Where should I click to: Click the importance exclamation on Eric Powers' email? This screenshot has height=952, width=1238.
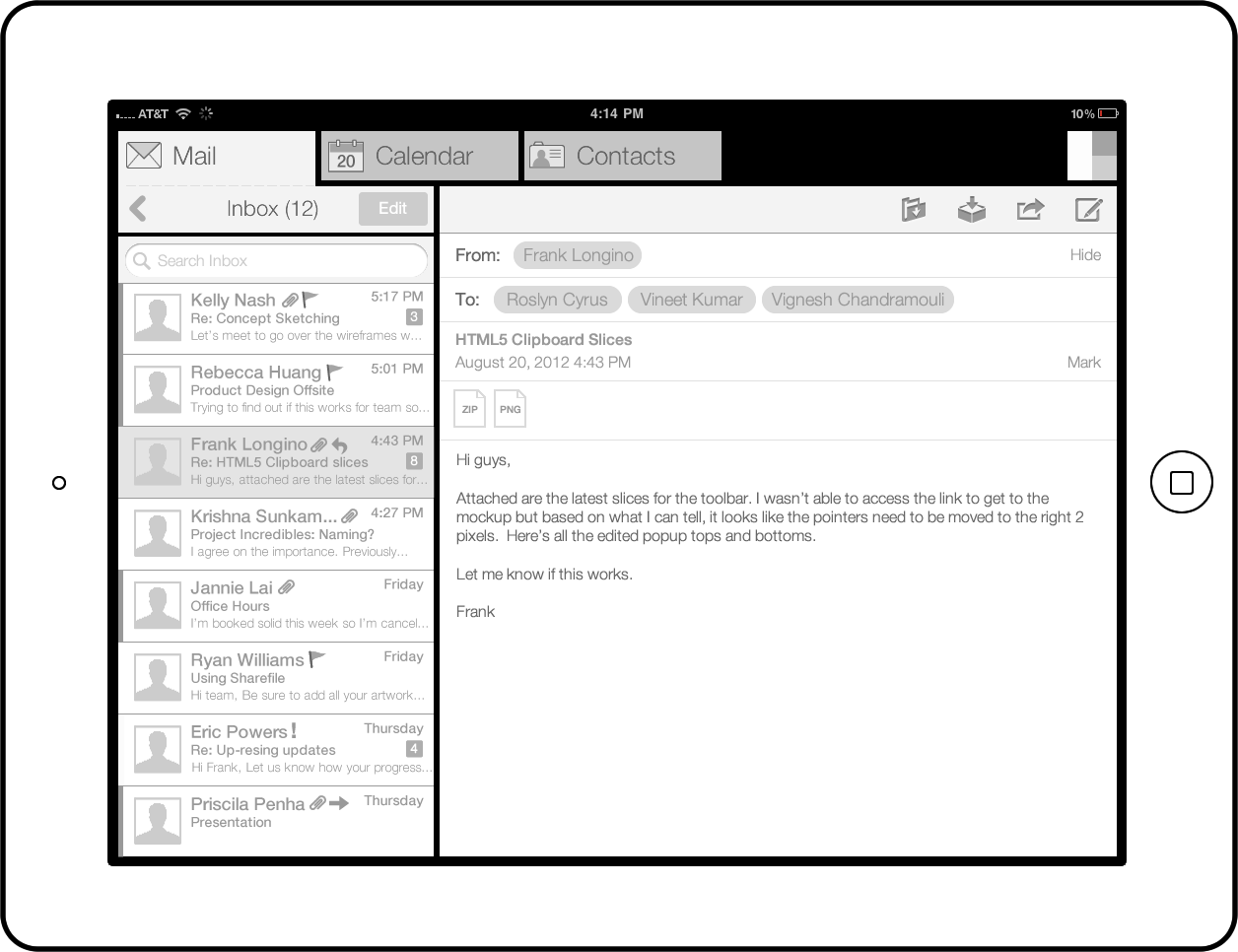294,731
